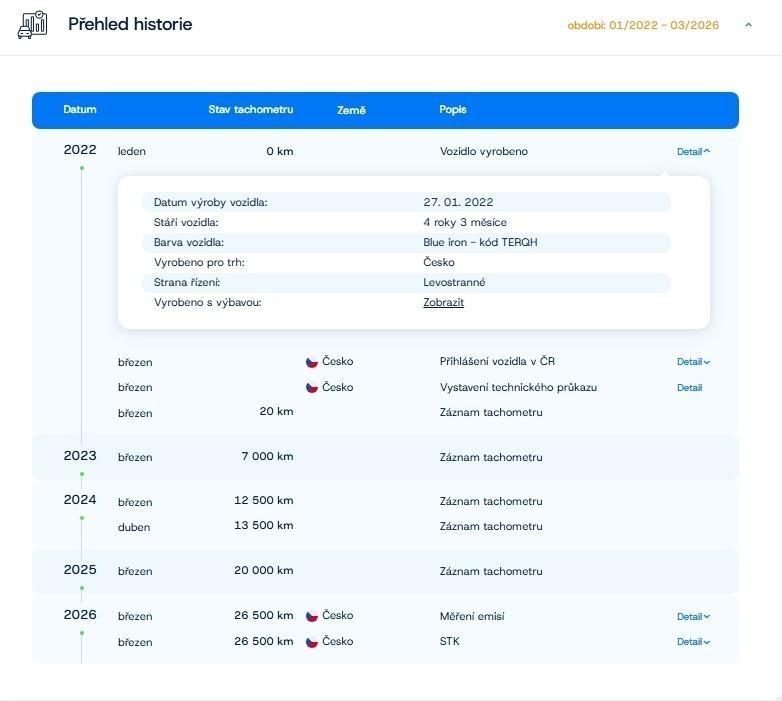Click the Datum výroby vozidla label
Image resolution: width=782 pixels, height=701 pixels.
tap(210, 202)
